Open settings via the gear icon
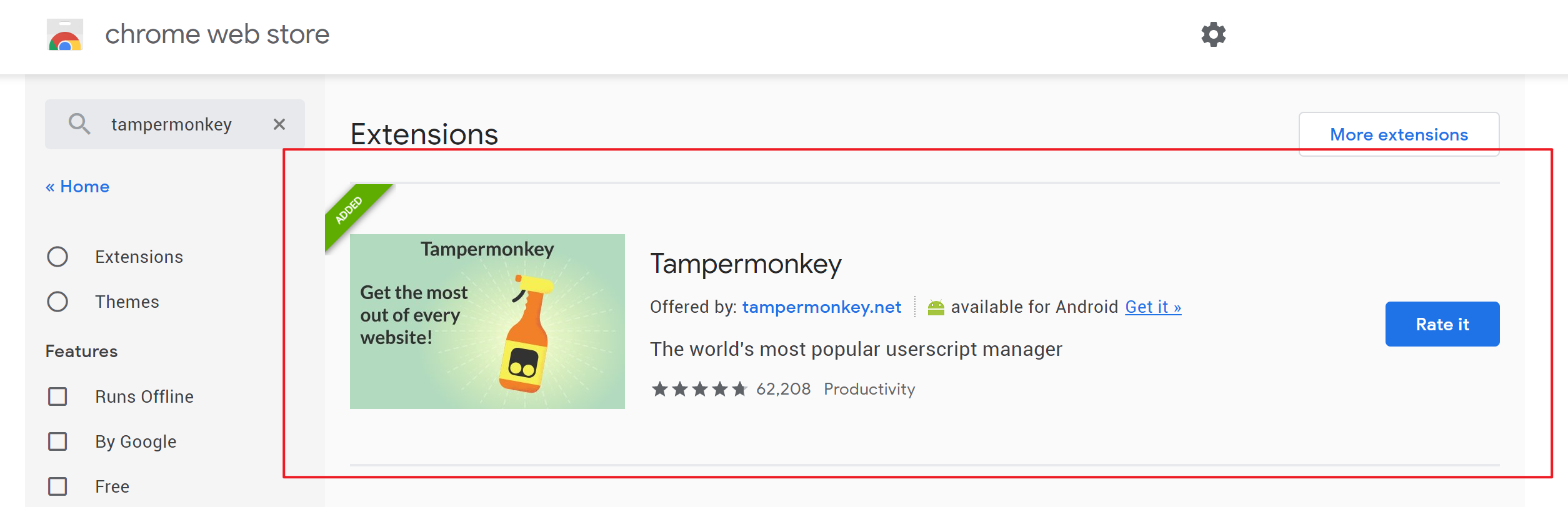Screen dimensions: 1568x507 coord(1214,34)
